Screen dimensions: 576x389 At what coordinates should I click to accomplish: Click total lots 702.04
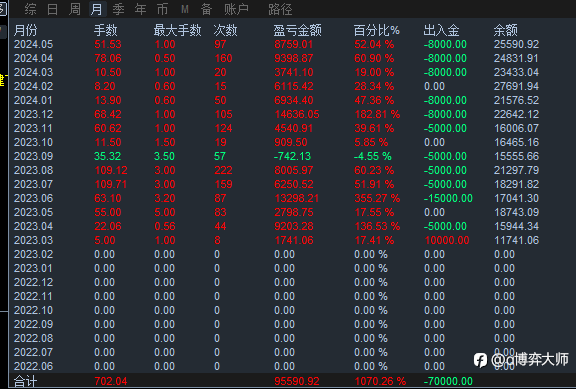pyautogui.click(x=111, y=381)
